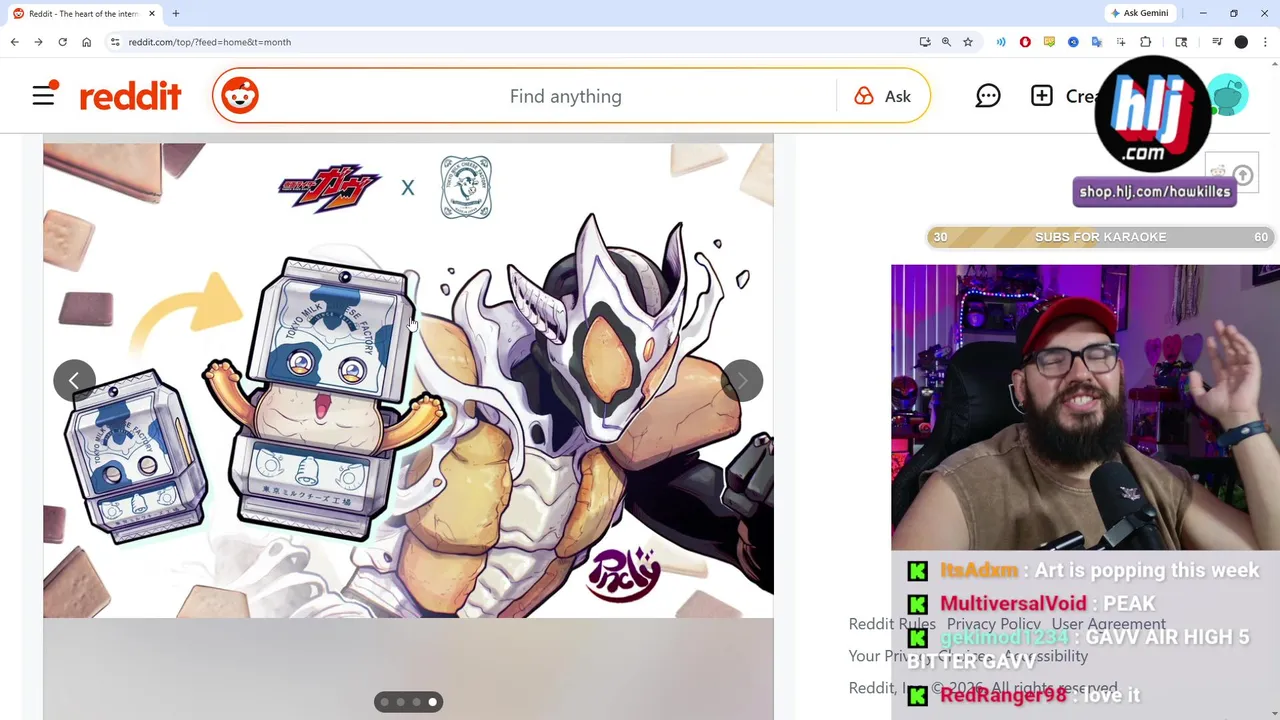
Task: Close the Reddit tab
Action: click(152, 13)
